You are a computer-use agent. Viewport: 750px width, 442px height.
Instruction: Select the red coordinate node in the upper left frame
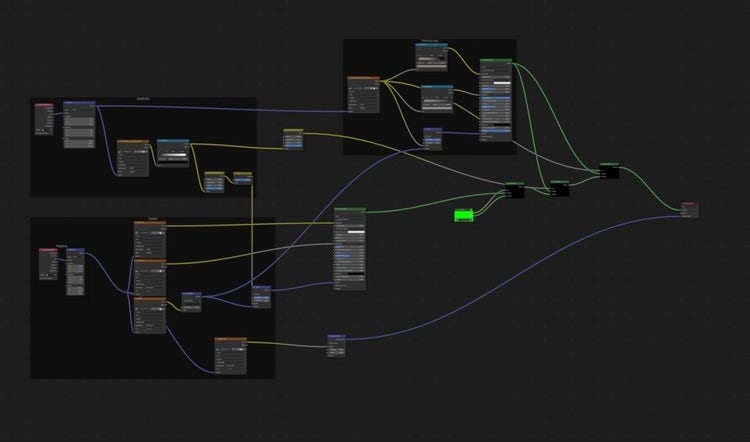click(44, 119)
